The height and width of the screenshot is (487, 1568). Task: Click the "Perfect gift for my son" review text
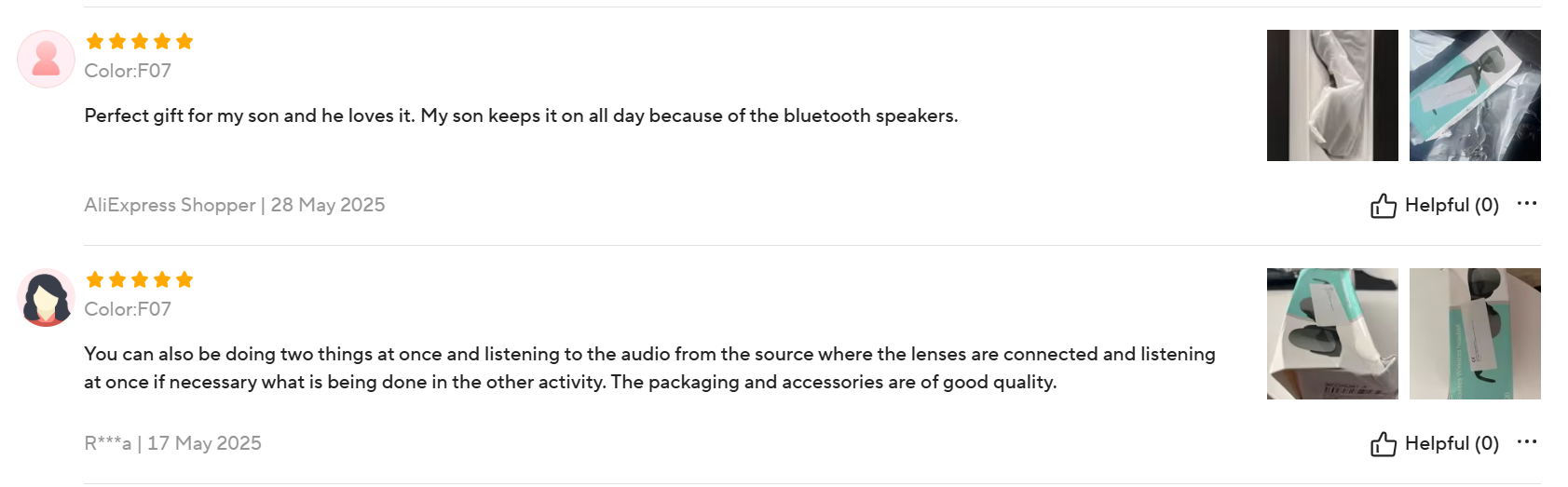tap(521, 115)
